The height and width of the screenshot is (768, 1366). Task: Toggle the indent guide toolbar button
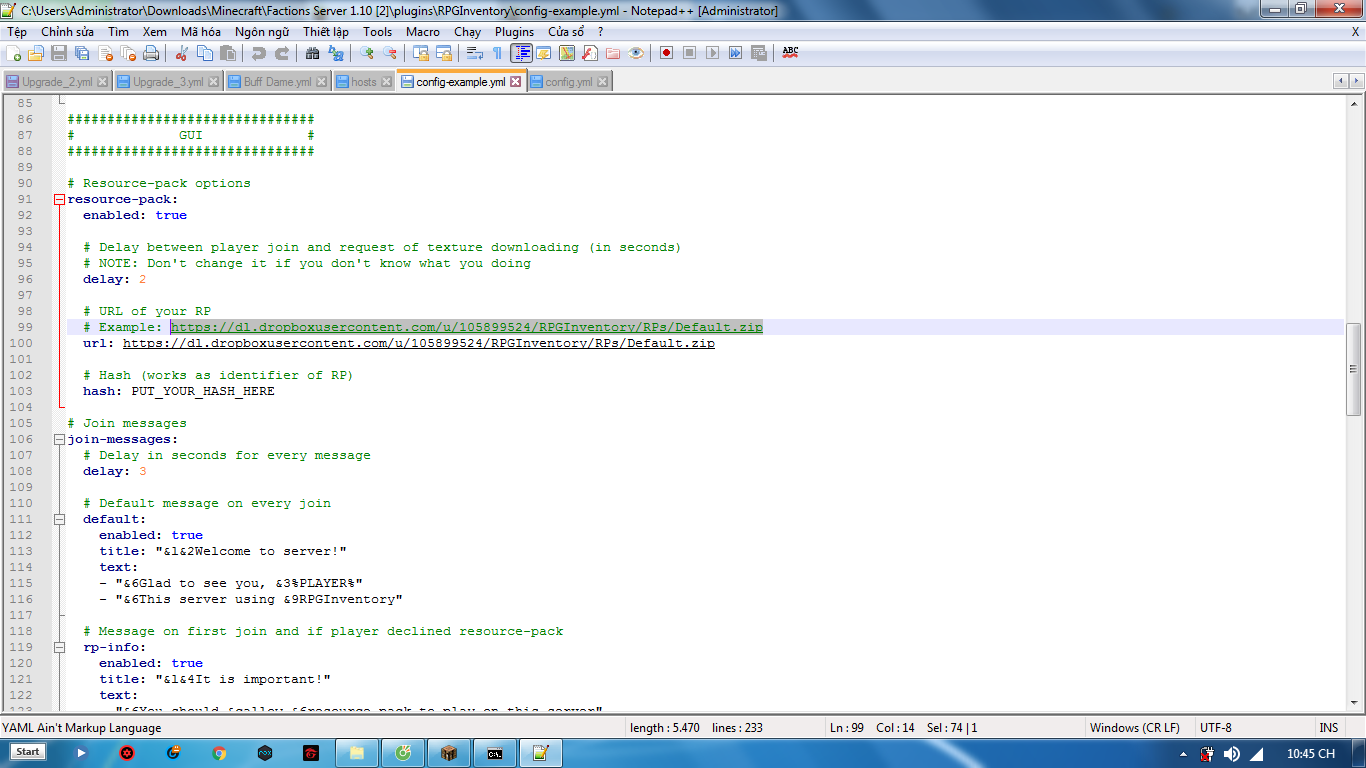pyautogui.click(x=521, y=53)
